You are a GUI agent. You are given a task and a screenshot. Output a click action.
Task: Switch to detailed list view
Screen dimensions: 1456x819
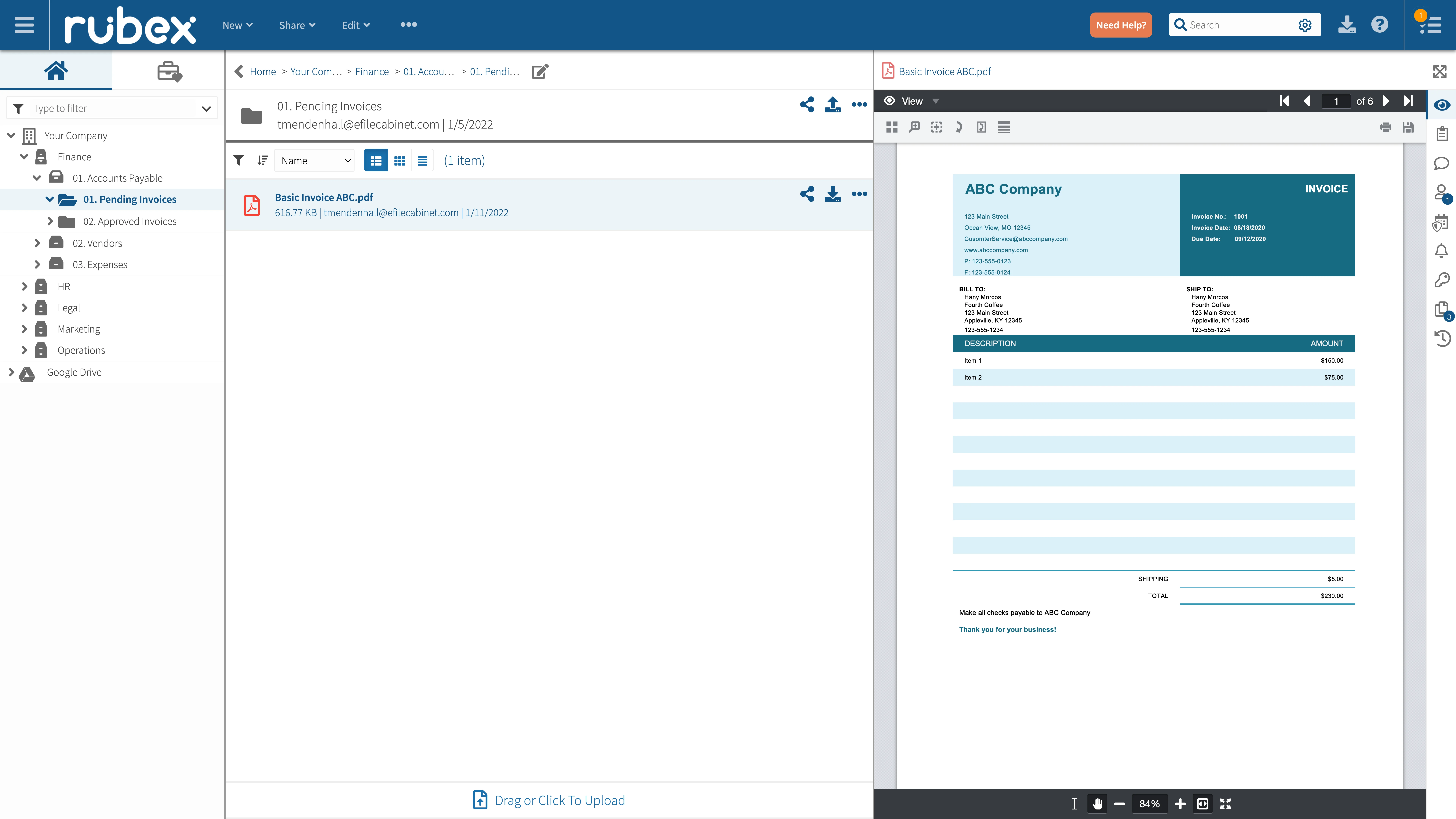pos(376,161)
